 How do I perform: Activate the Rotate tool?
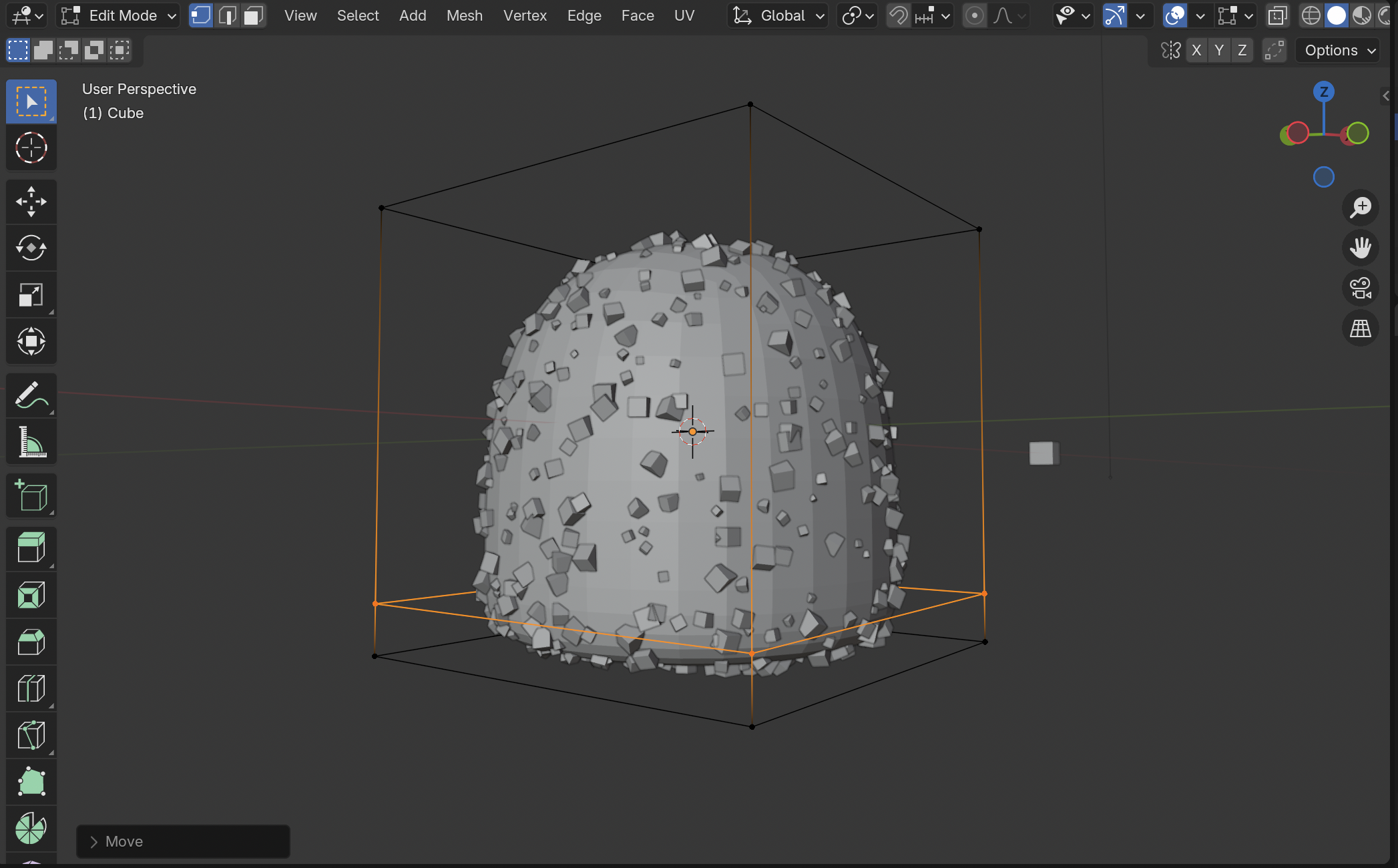click(x=31, y=248)
